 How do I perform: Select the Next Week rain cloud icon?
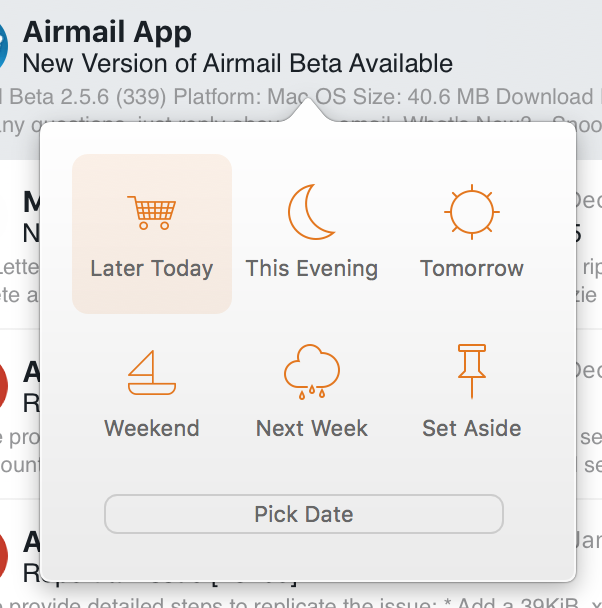[312, 371]
